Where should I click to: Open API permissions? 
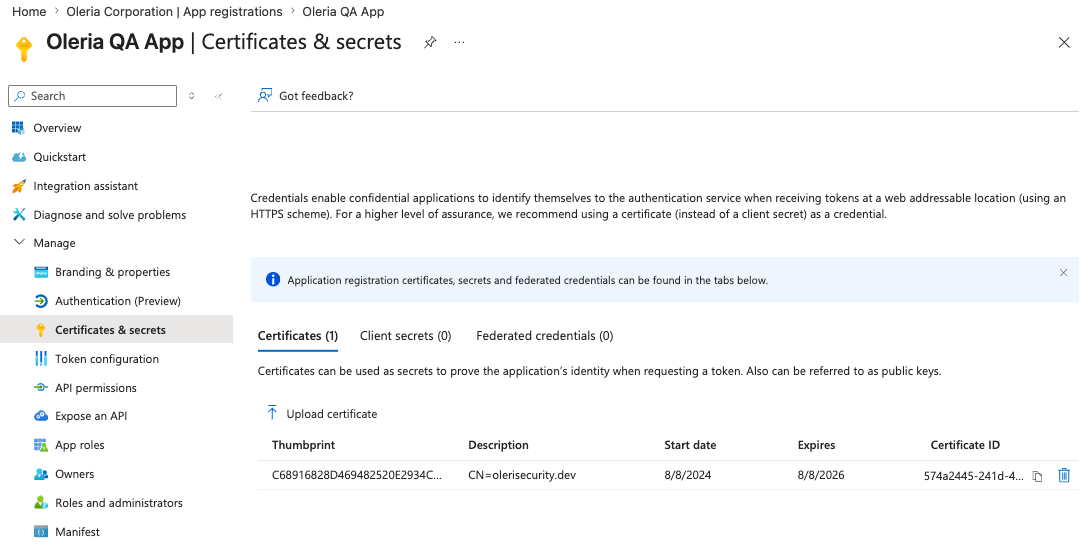(96, 388)
